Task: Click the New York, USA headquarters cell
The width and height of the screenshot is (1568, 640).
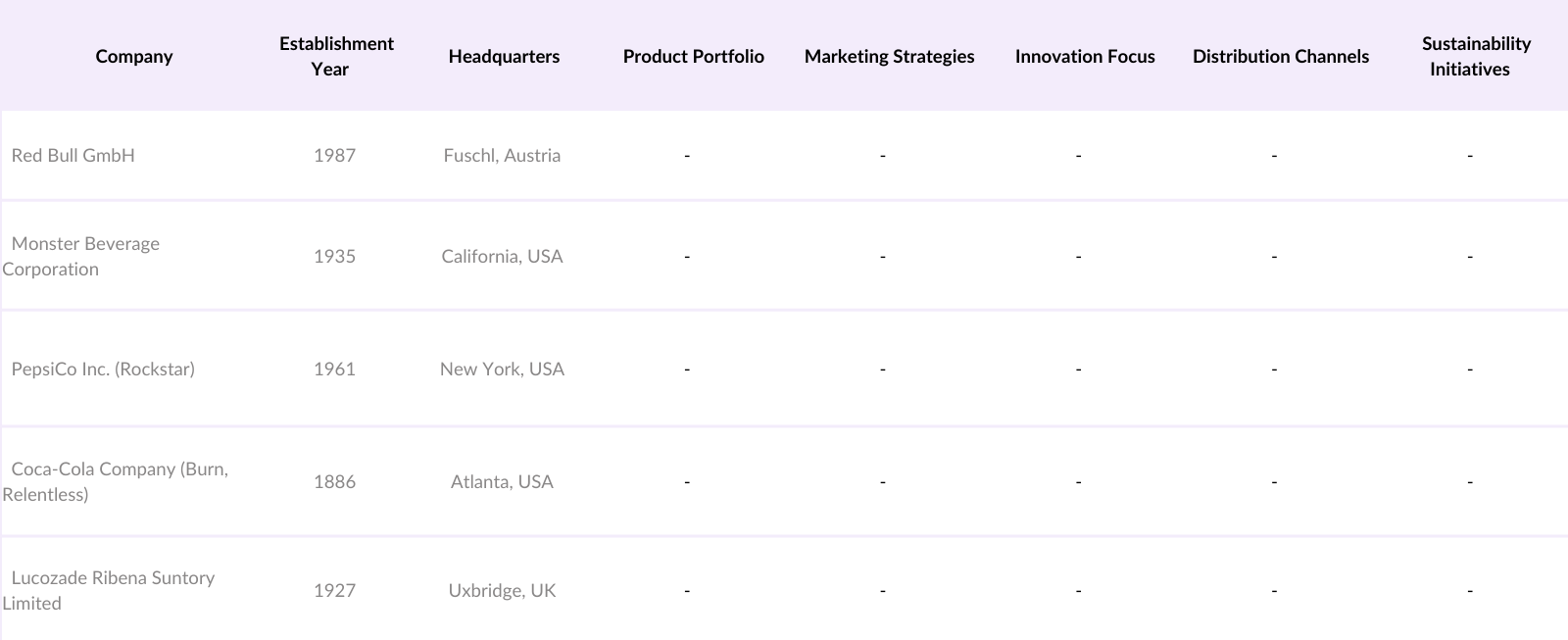Action: click(502, 369)
